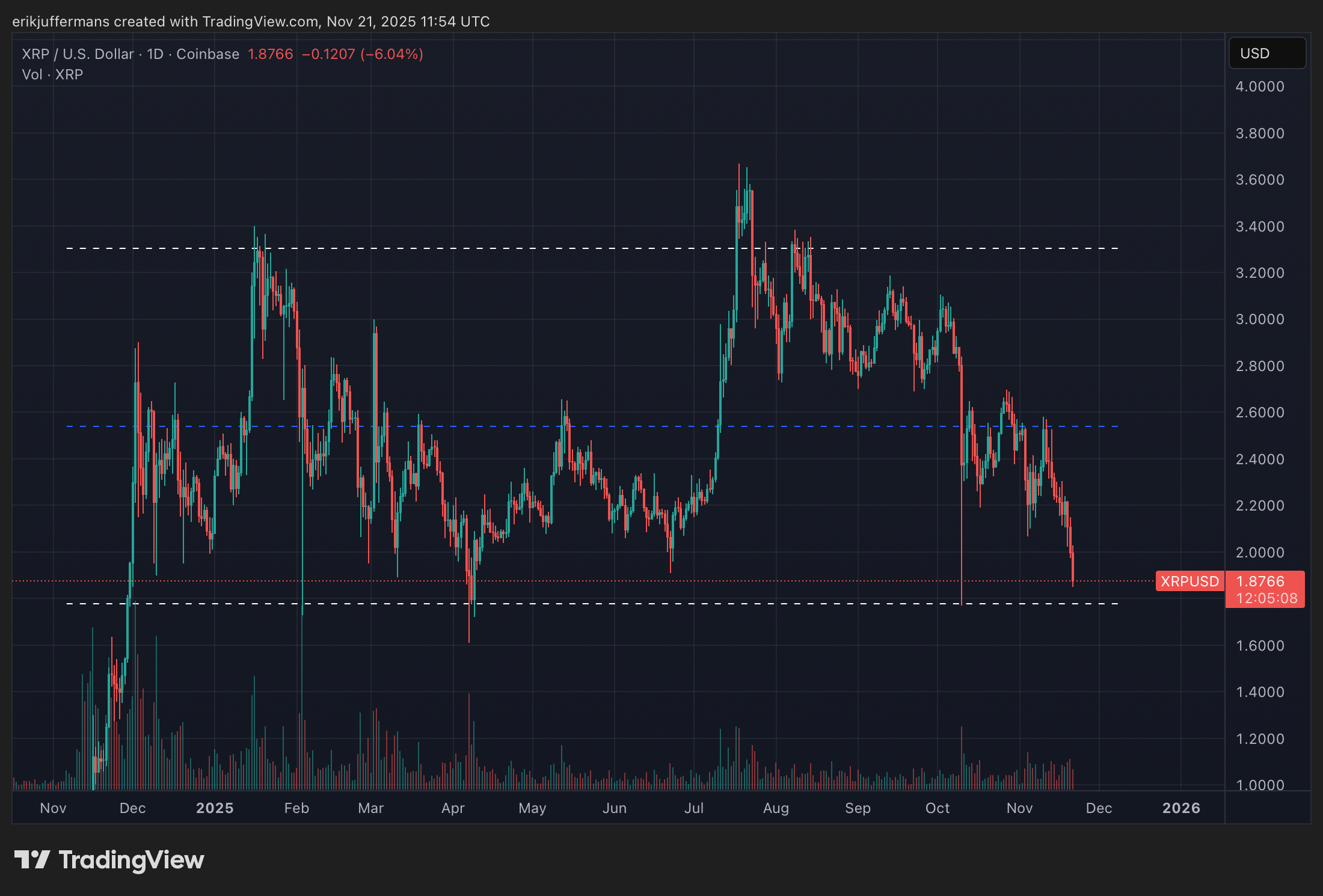Viewport: 1323px width, 896px height.
Task: Select the 1.8766 current price axis label
Action: coord(1260,581)
